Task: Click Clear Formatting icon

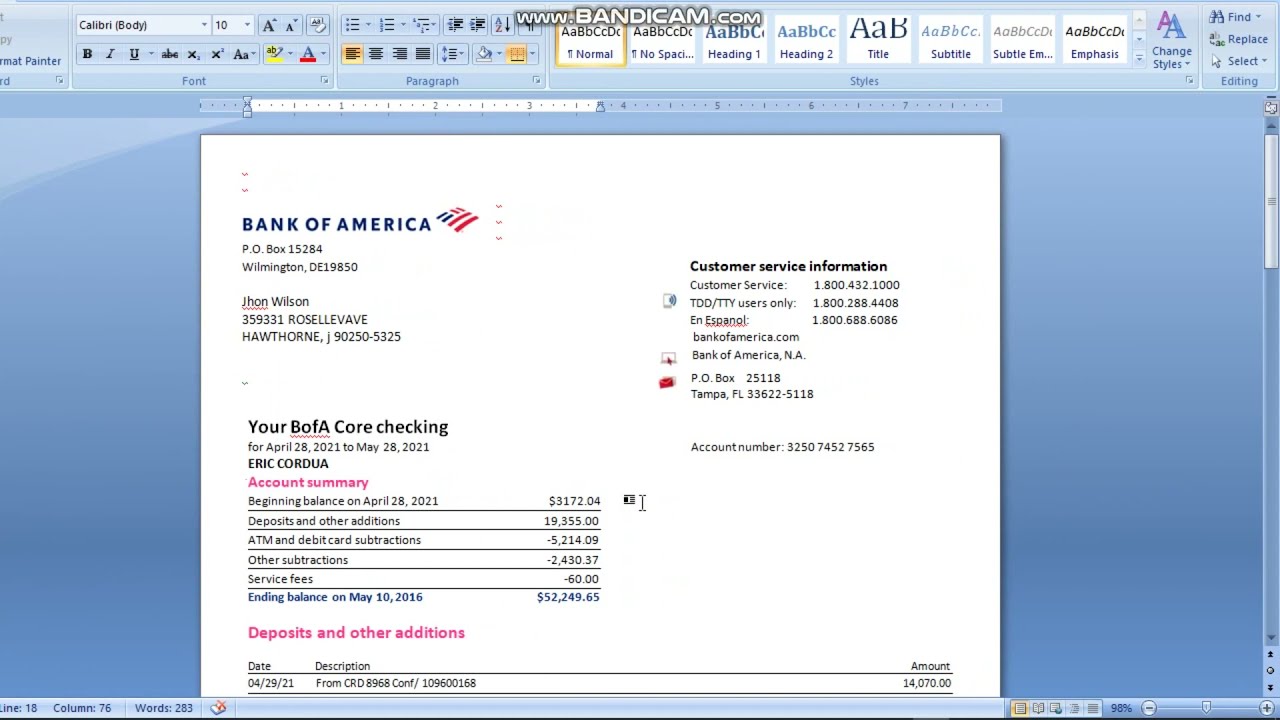Action: coord(318,25)
